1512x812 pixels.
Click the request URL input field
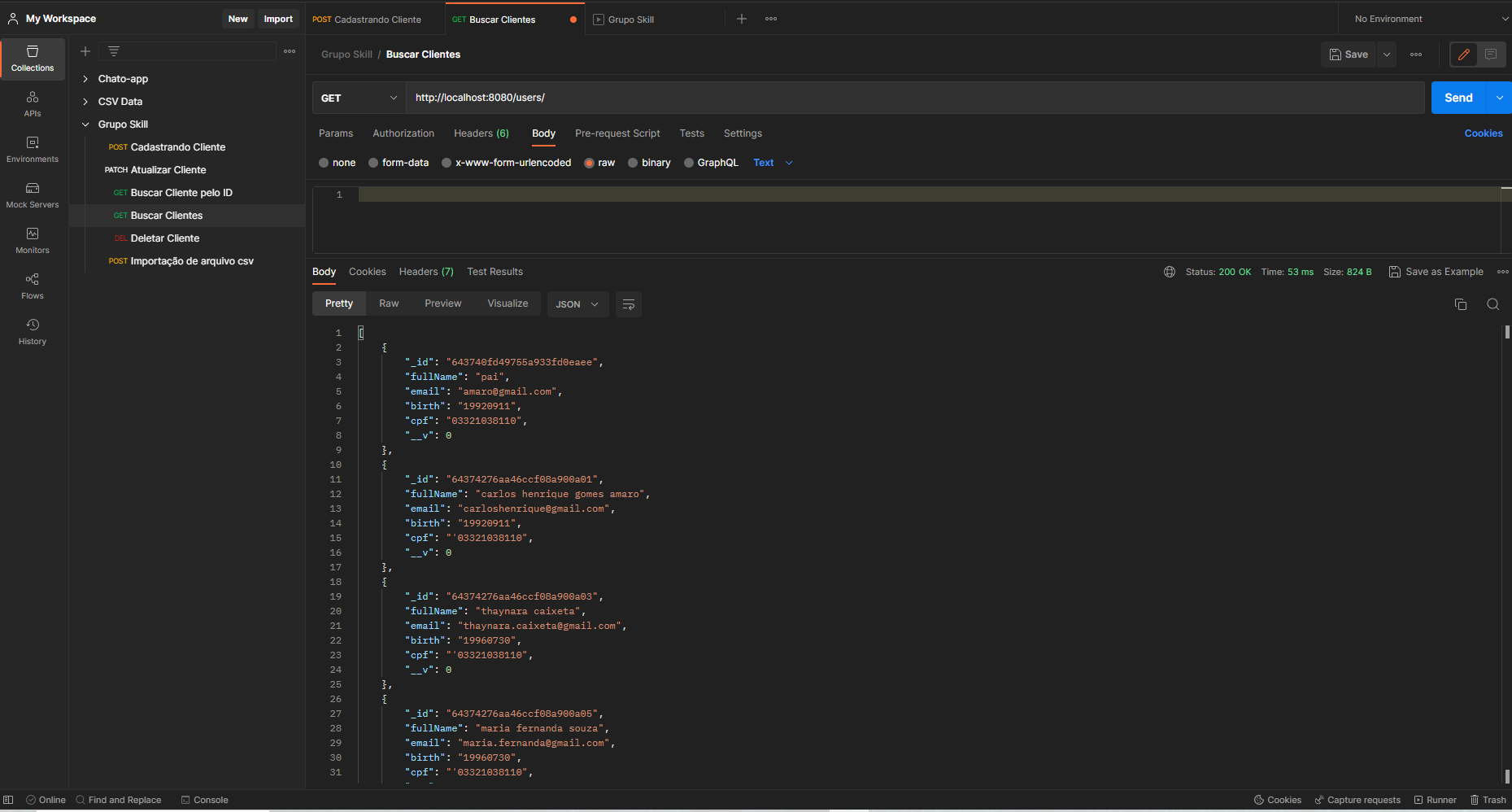pyautogui.click(x=915, y=98)
